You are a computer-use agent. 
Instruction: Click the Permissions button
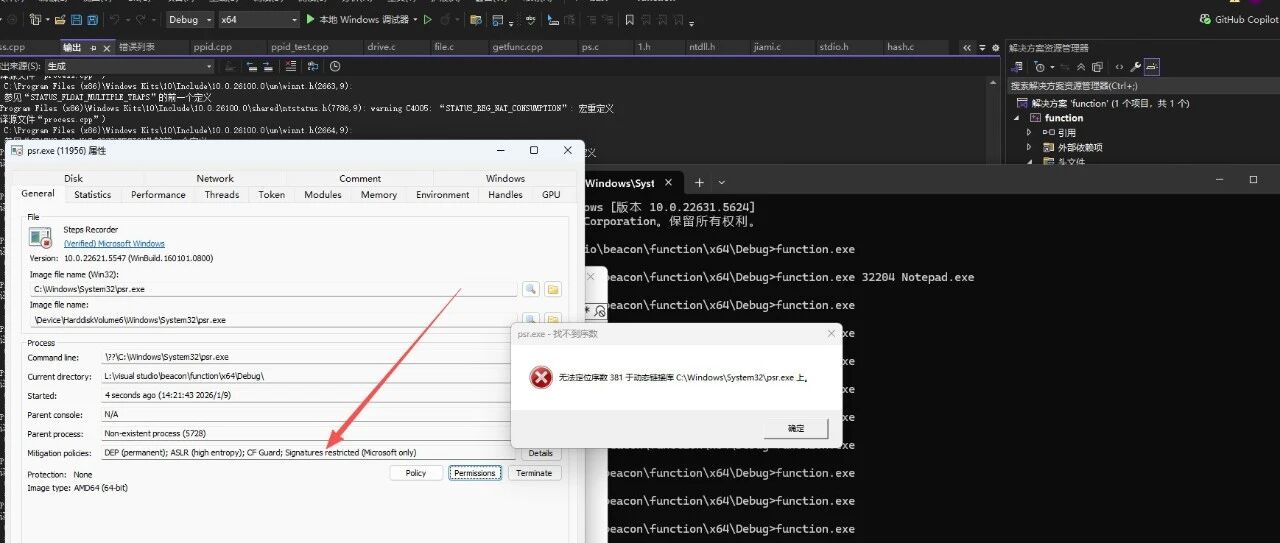(x=475, y=473)
